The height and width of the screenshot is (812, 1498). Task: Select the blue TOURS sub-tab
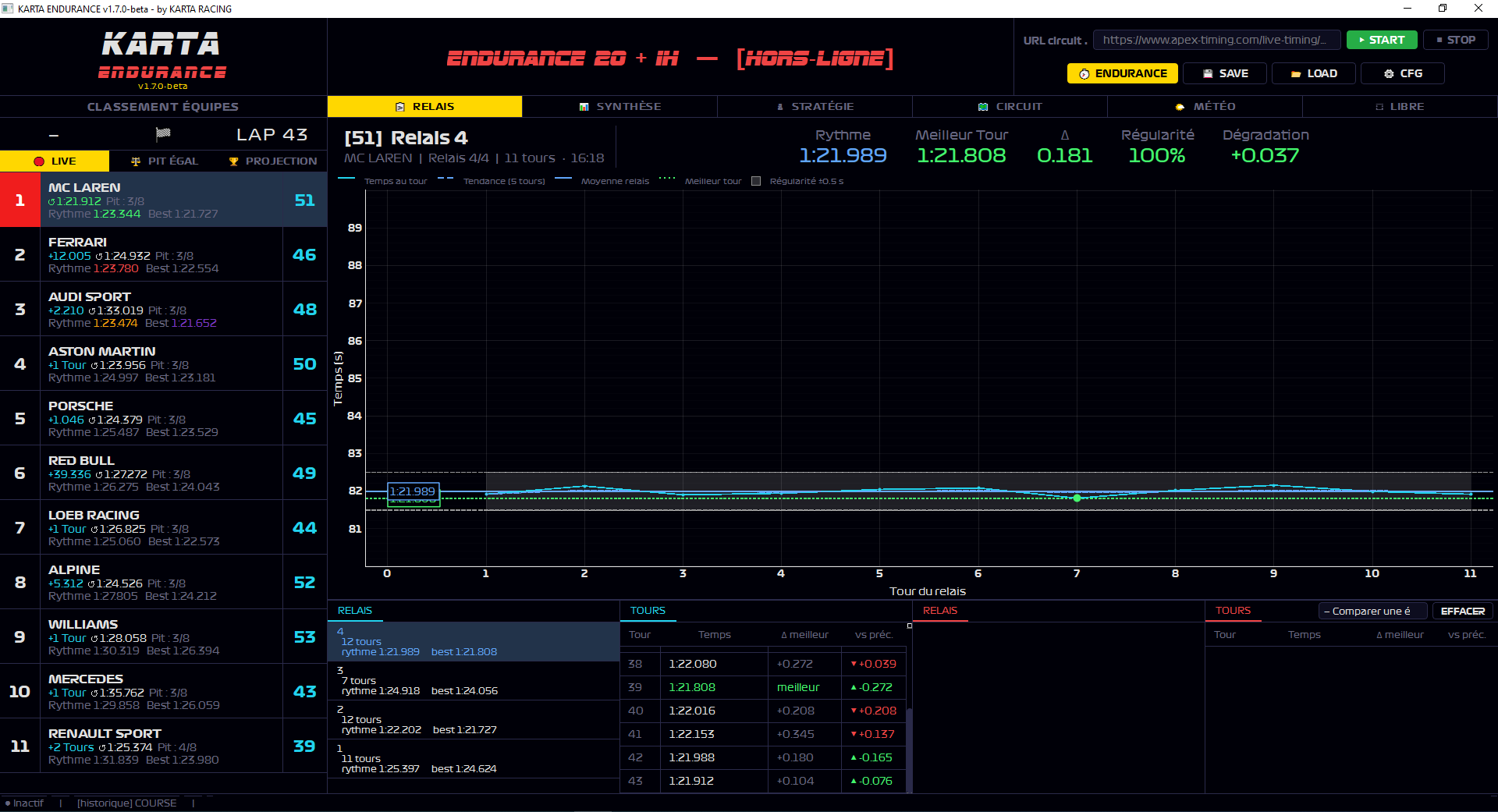click(x=648, y=611)
